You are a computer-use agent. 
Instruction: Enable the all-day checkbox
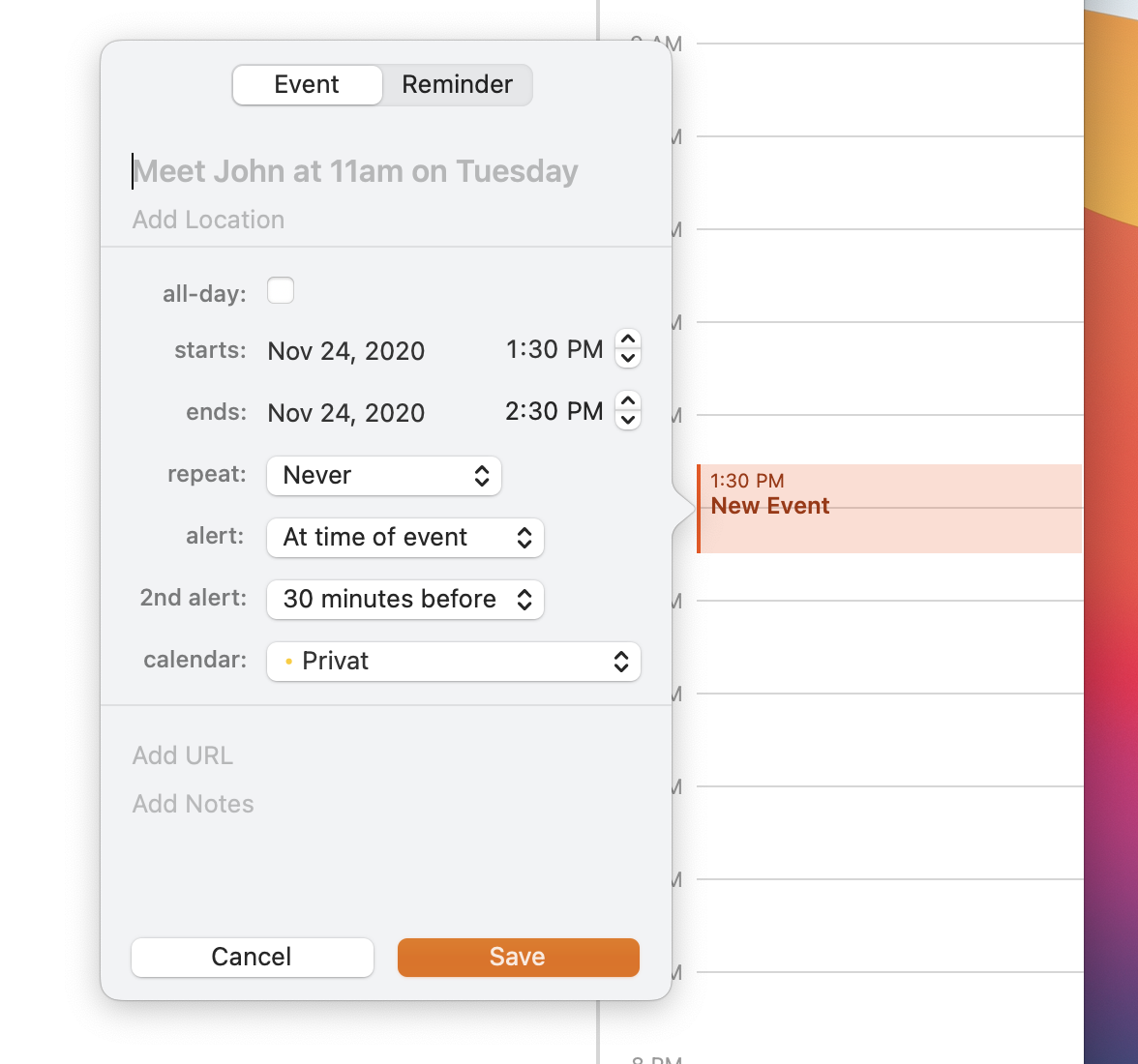(281, 290)
